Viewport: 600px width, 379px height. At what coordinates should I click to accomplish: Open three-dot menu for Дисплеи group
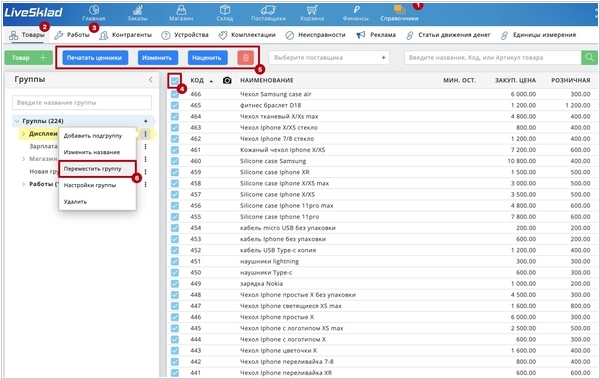[145, 134]
